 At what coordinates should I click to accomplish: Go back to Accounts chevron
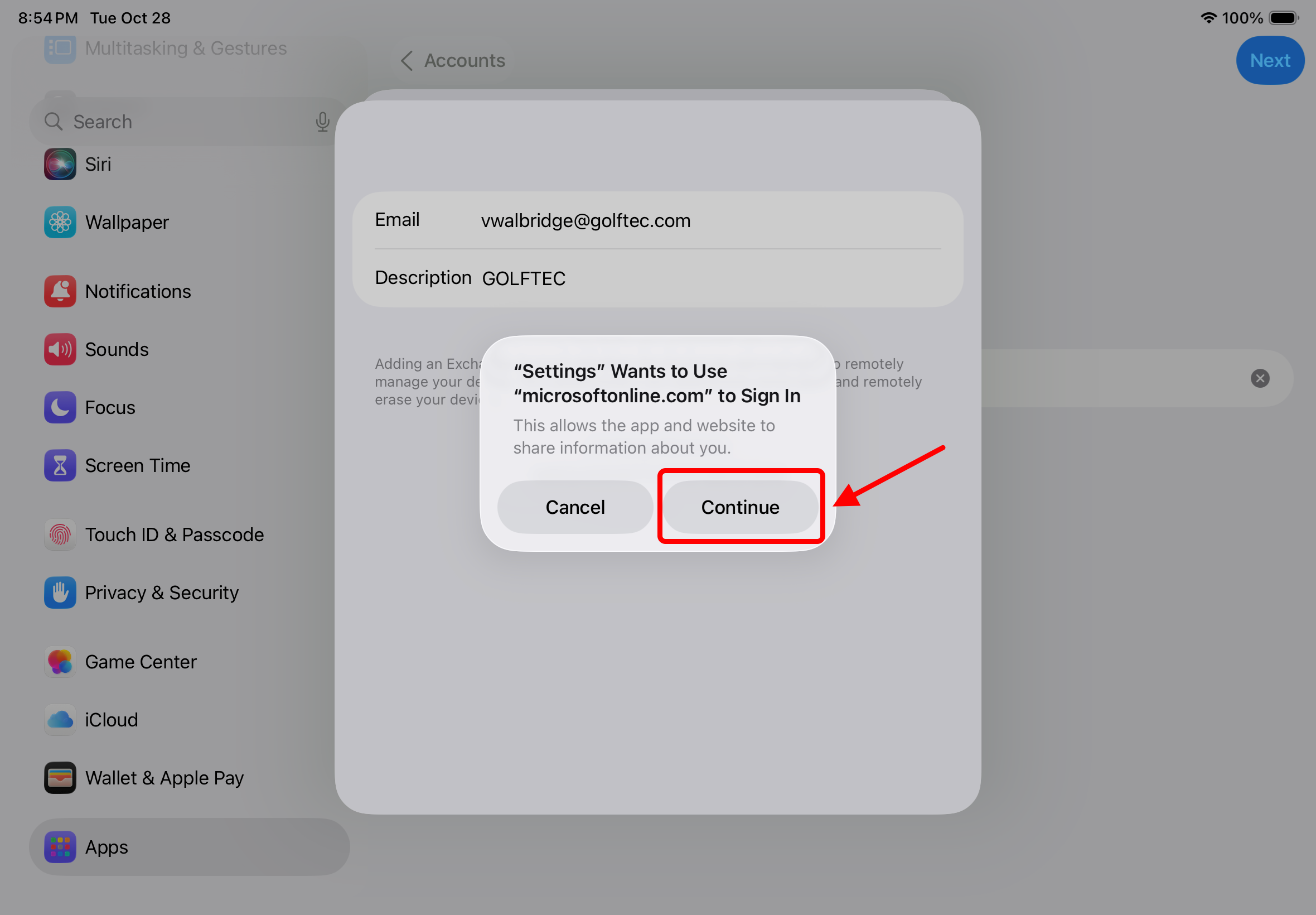pos(407,61)
